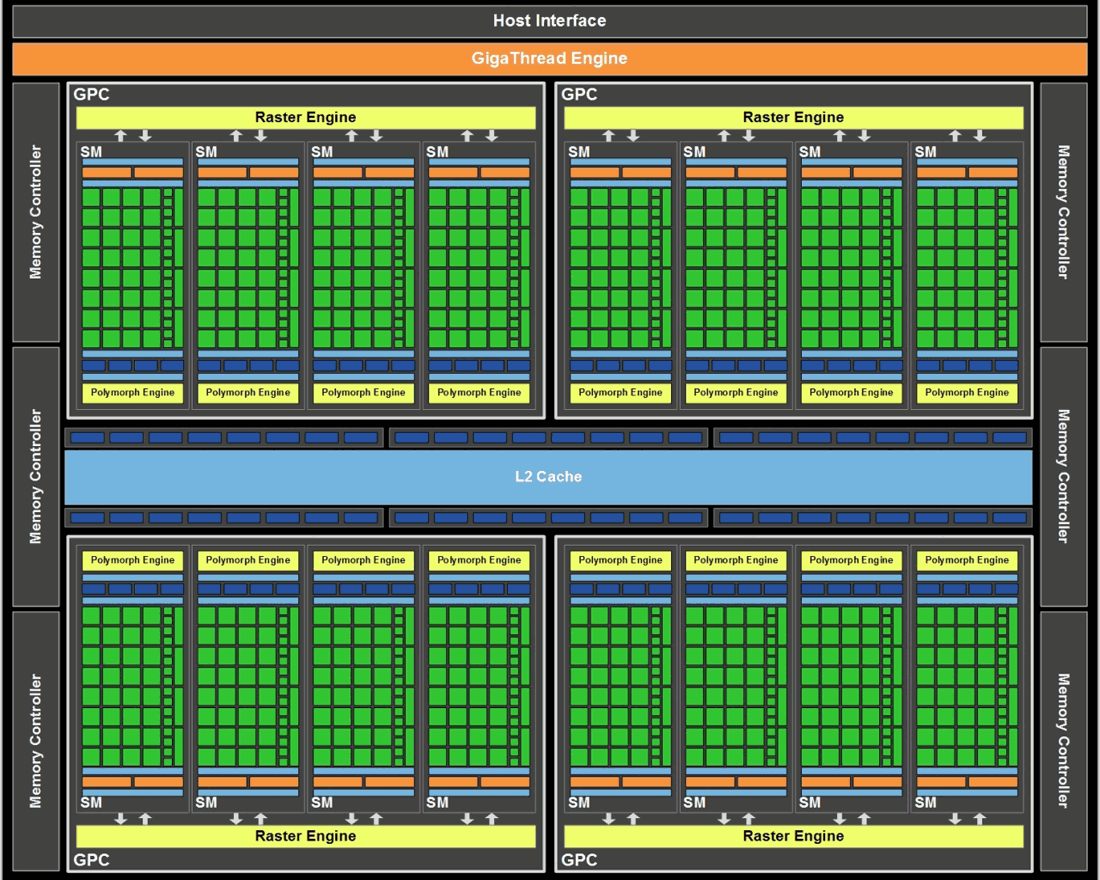This screenshot has width=1100, height=880.
Task: Click the lower-right Memory Controller block
Action: click(1063, 741)
